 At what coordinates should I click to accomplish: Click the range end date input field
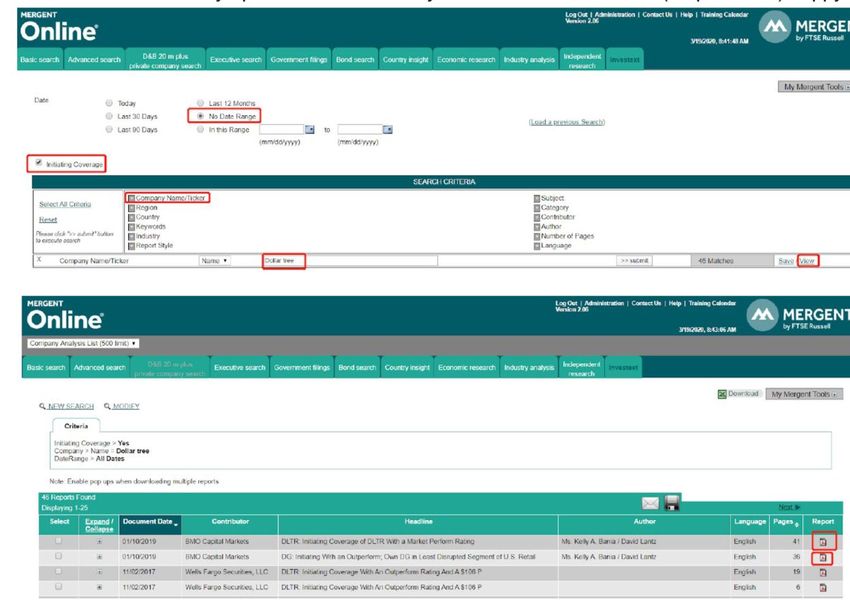360,130
